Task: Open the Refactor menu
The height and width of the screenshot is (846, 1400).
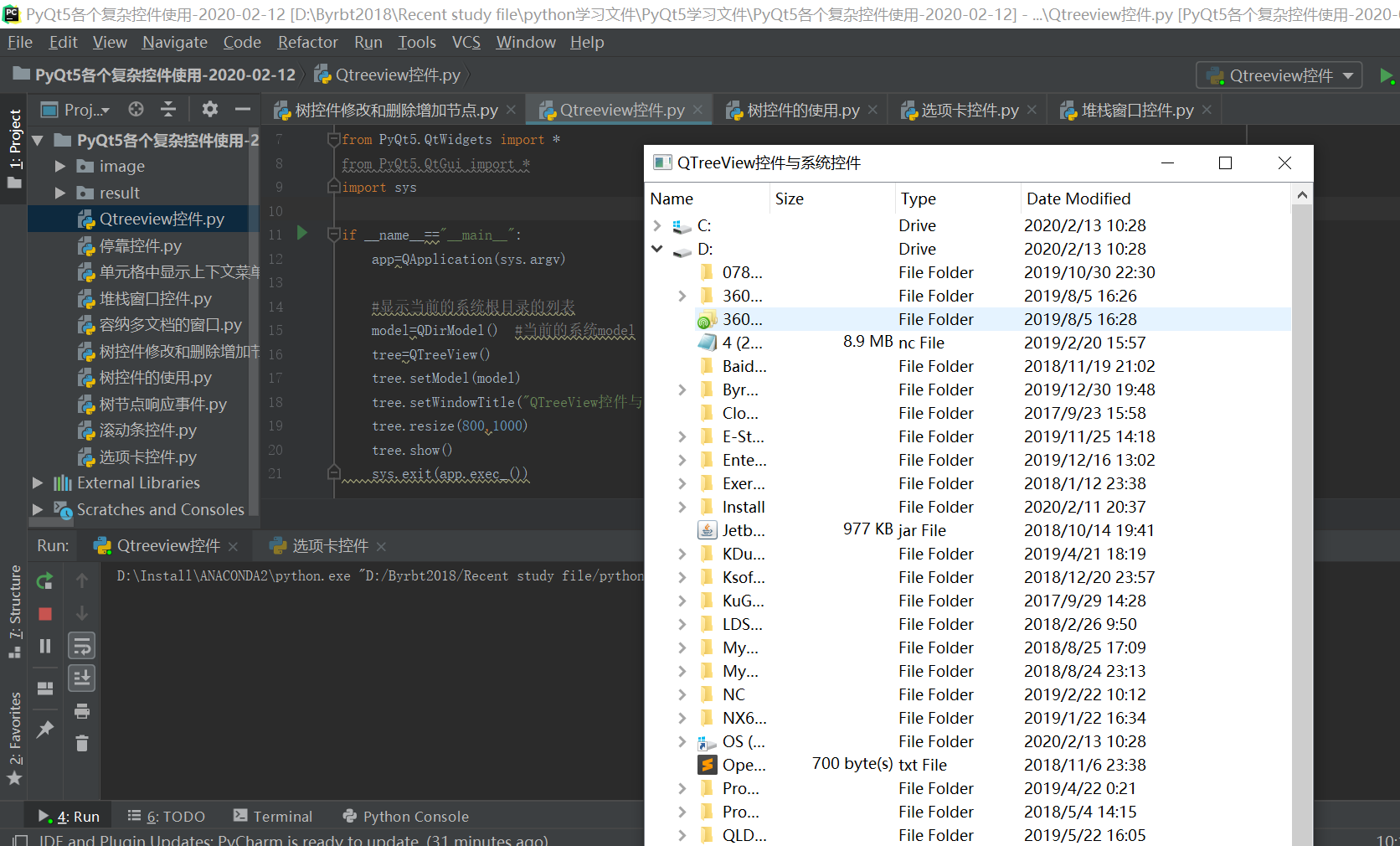Action: click(307, 42)
